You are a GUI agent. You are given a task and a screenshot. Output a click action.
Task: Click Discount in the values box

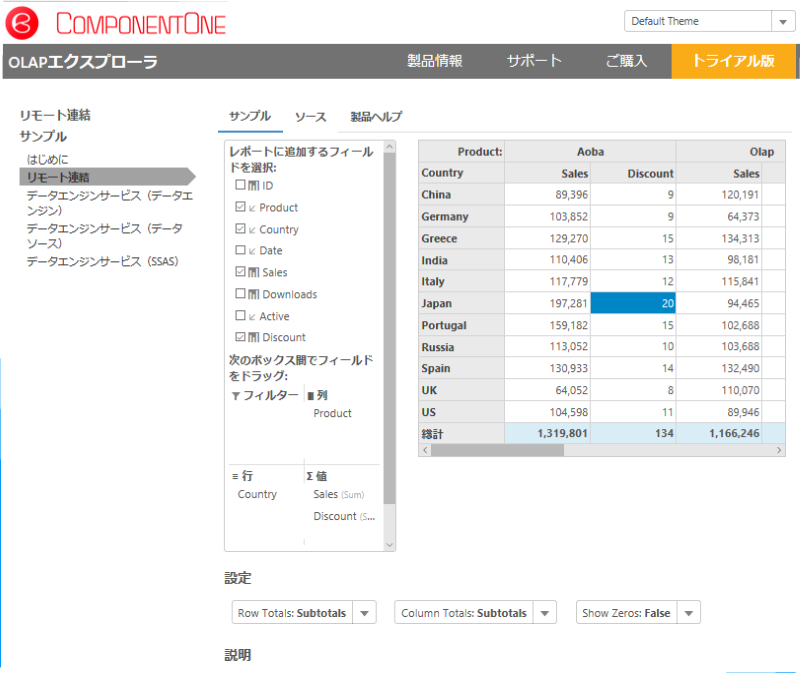pos(344,516)
